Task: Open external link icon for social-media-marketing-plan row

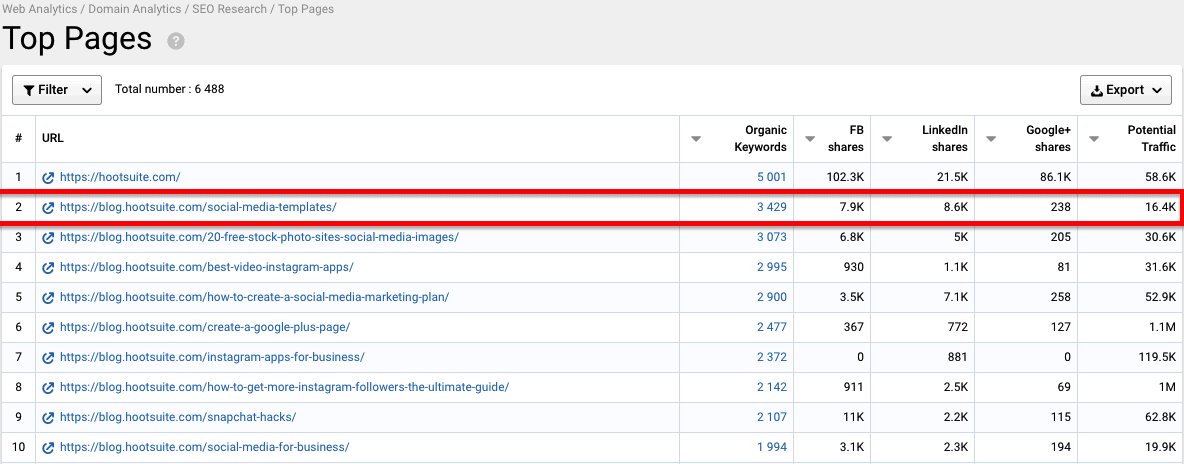Action: tap(48, 297)
